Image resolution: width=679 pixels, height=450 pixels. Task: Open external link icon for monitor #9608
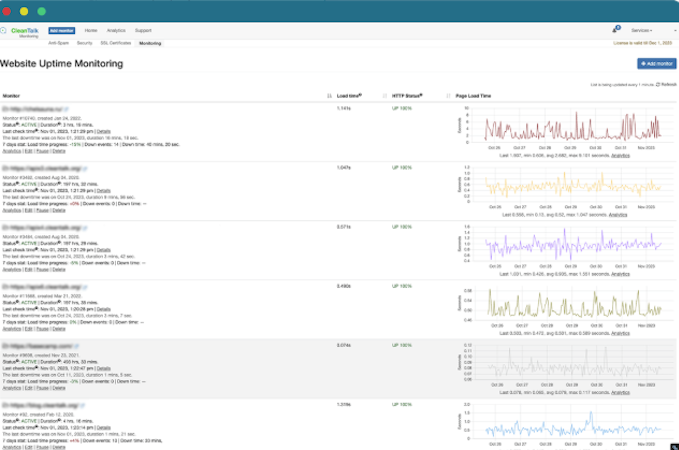[x=76, y=346]
